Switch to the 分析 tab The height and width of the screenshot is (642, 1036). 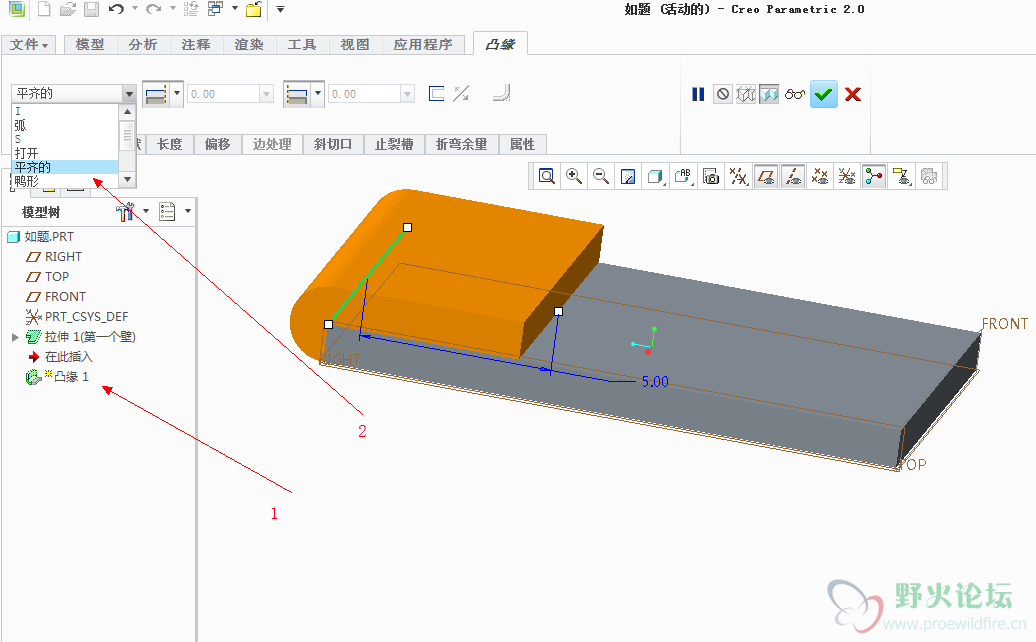coord(143,44)
